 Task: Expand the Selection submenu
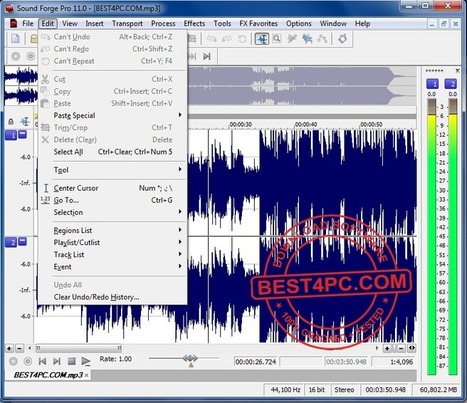pyautogui.click(x=113, y=212)
